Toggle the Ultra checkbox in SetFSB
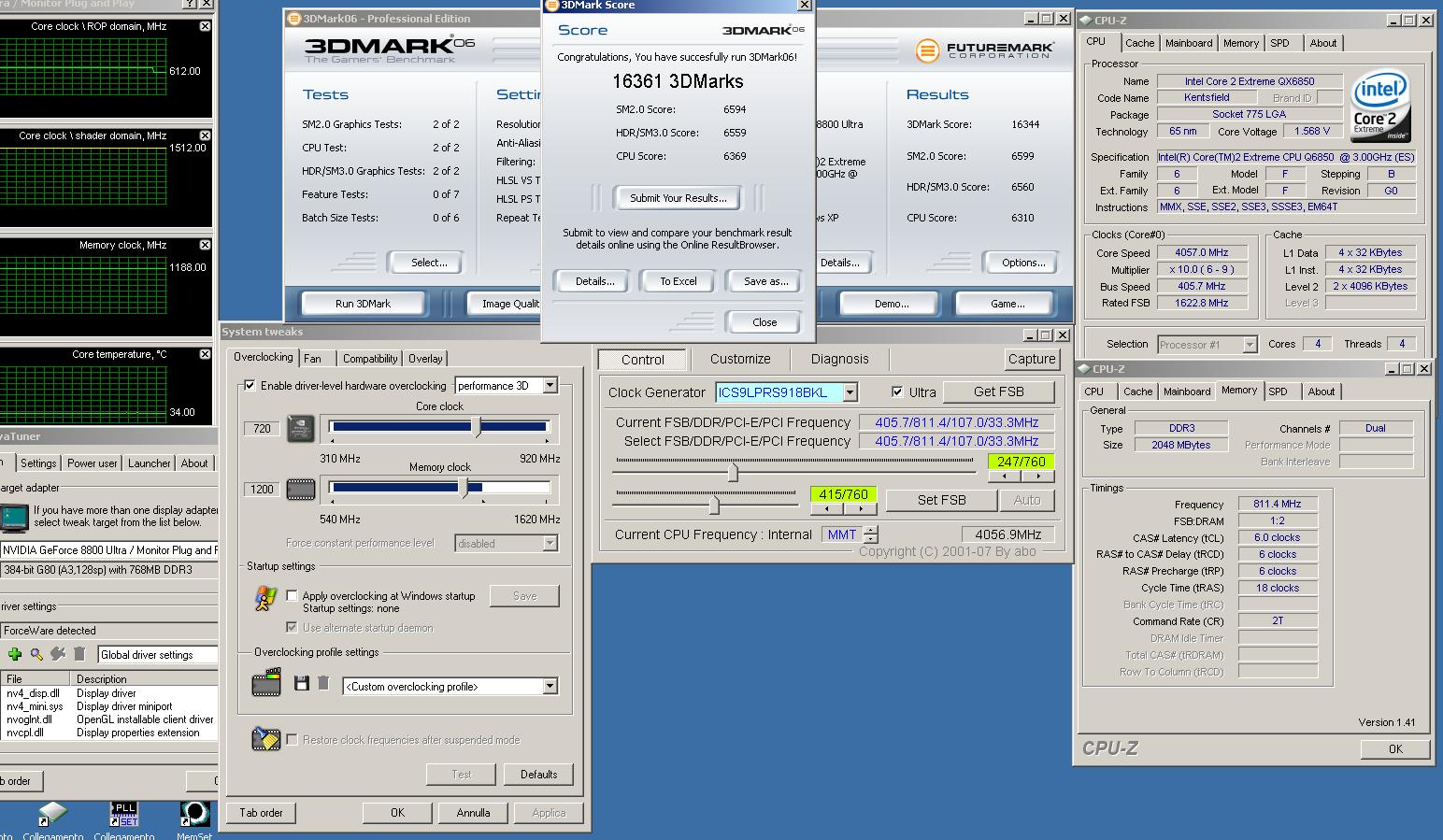 click(x=897, y=392)
